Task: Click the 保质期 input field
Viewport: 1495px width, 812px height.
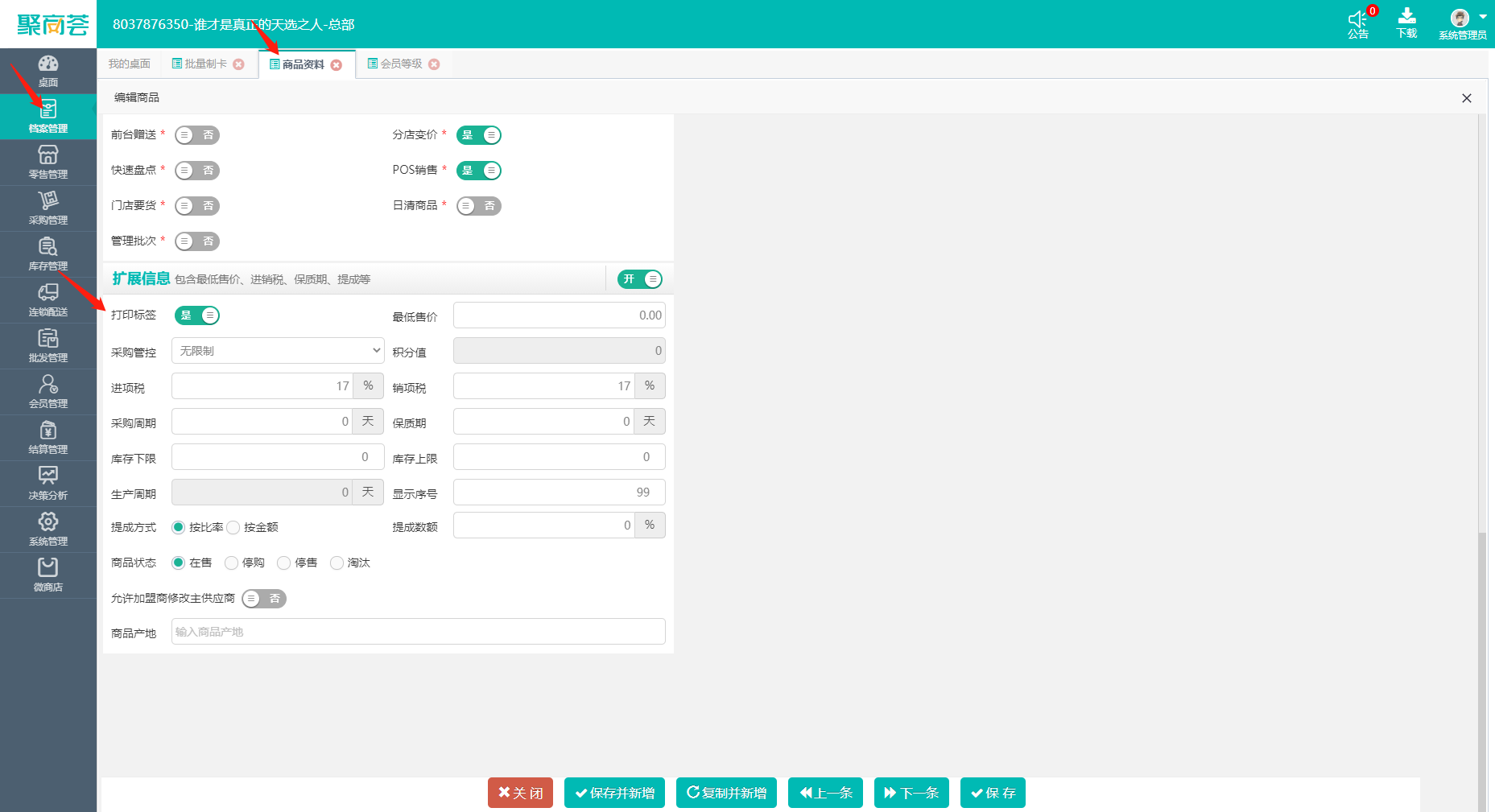Action: pos(543,422)
